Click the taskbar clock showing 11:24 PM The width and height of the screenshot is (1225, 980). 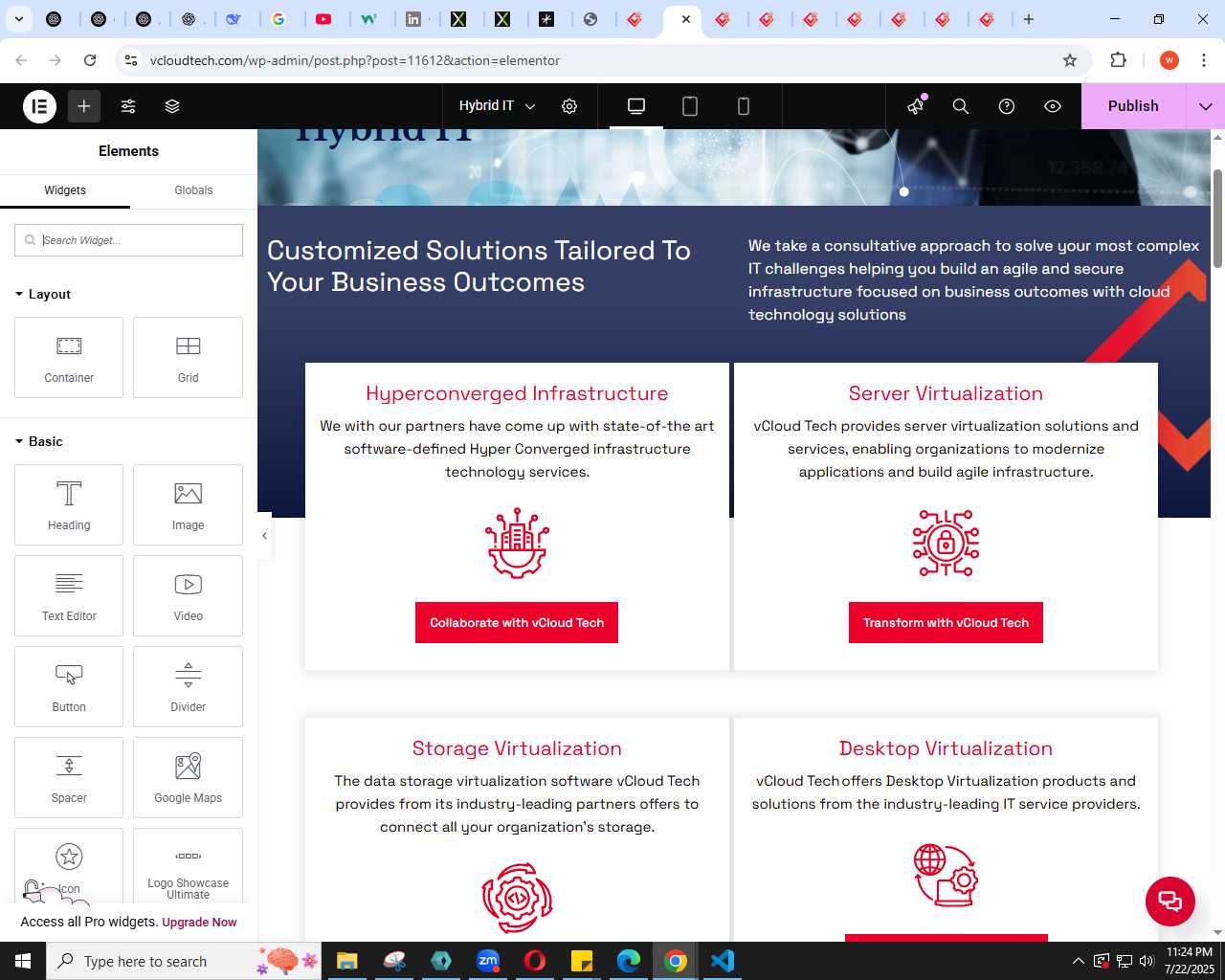click(1190, 961)
